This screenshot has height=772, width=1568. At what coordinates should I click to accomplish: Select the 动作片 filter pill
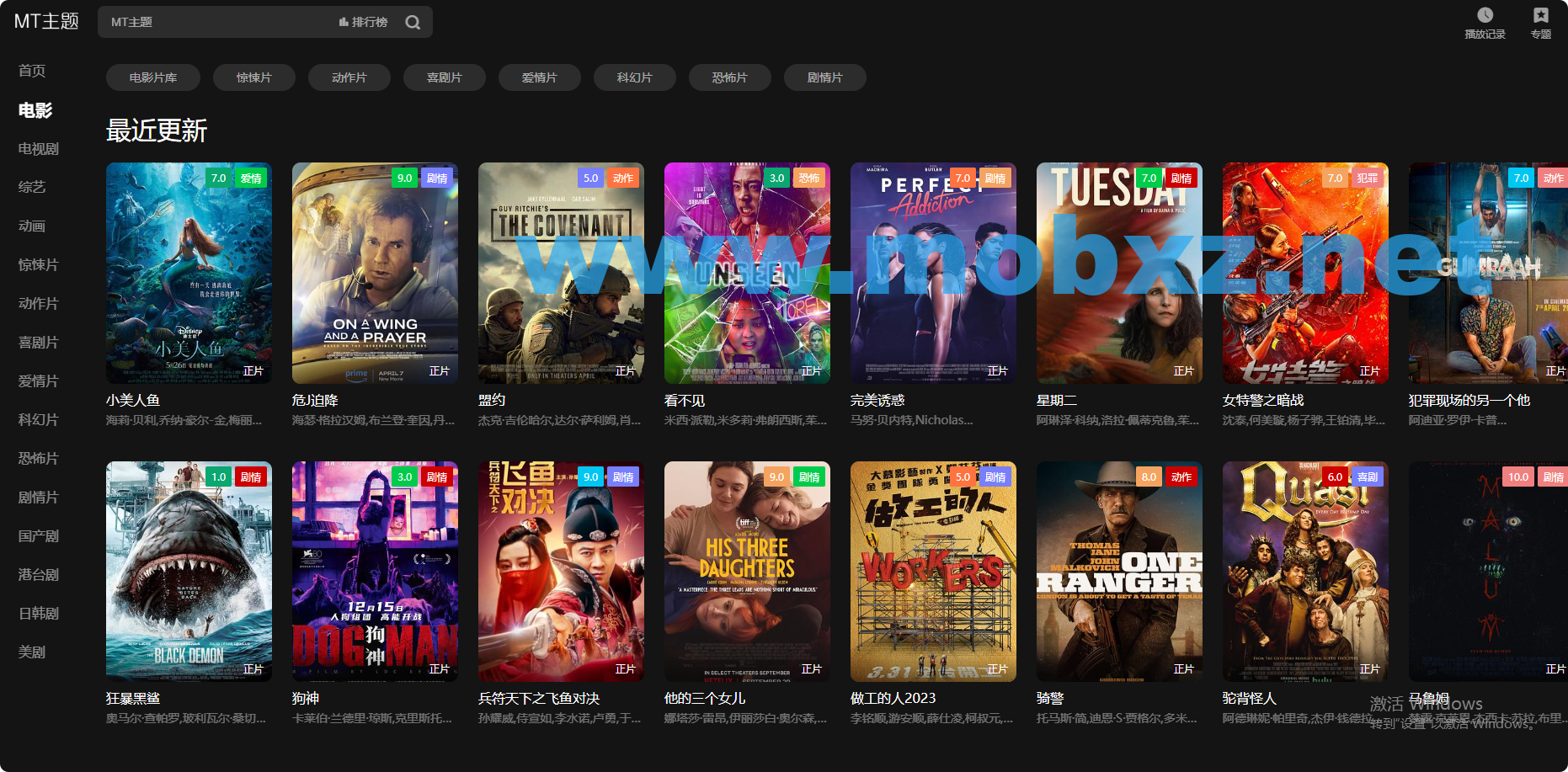coord(349,77)
